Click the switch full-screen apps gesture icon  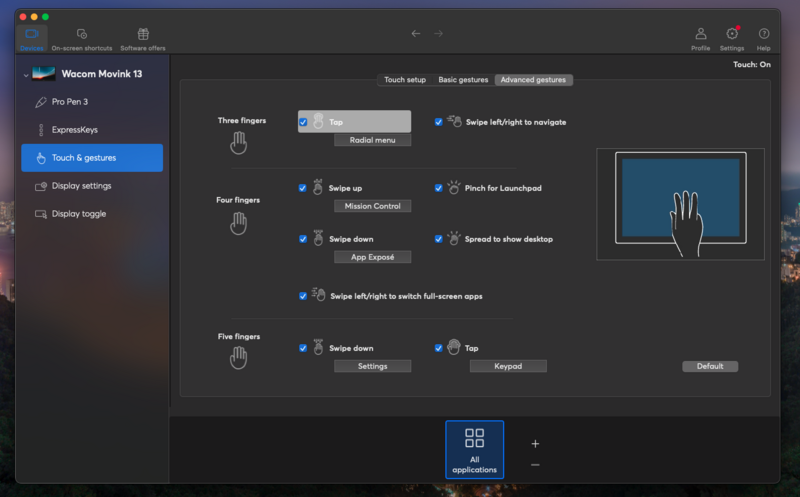pos(318,294)
